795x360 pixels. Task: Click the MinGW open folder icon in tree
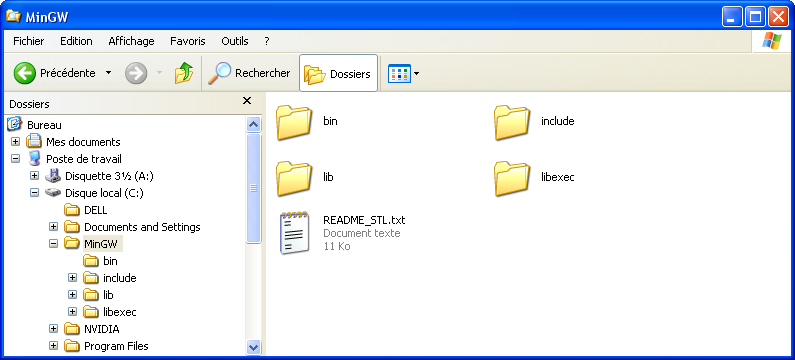tap(72, 244)
